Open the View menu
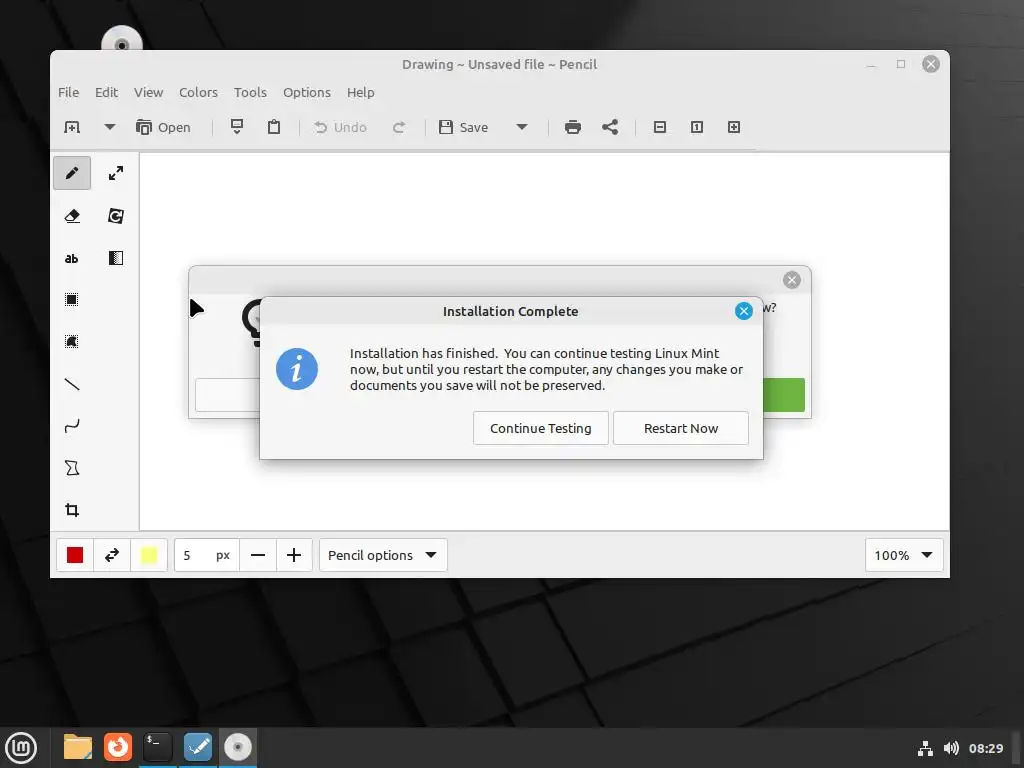1024x768 pixels. pyautogui.click(x=148, y=92)
